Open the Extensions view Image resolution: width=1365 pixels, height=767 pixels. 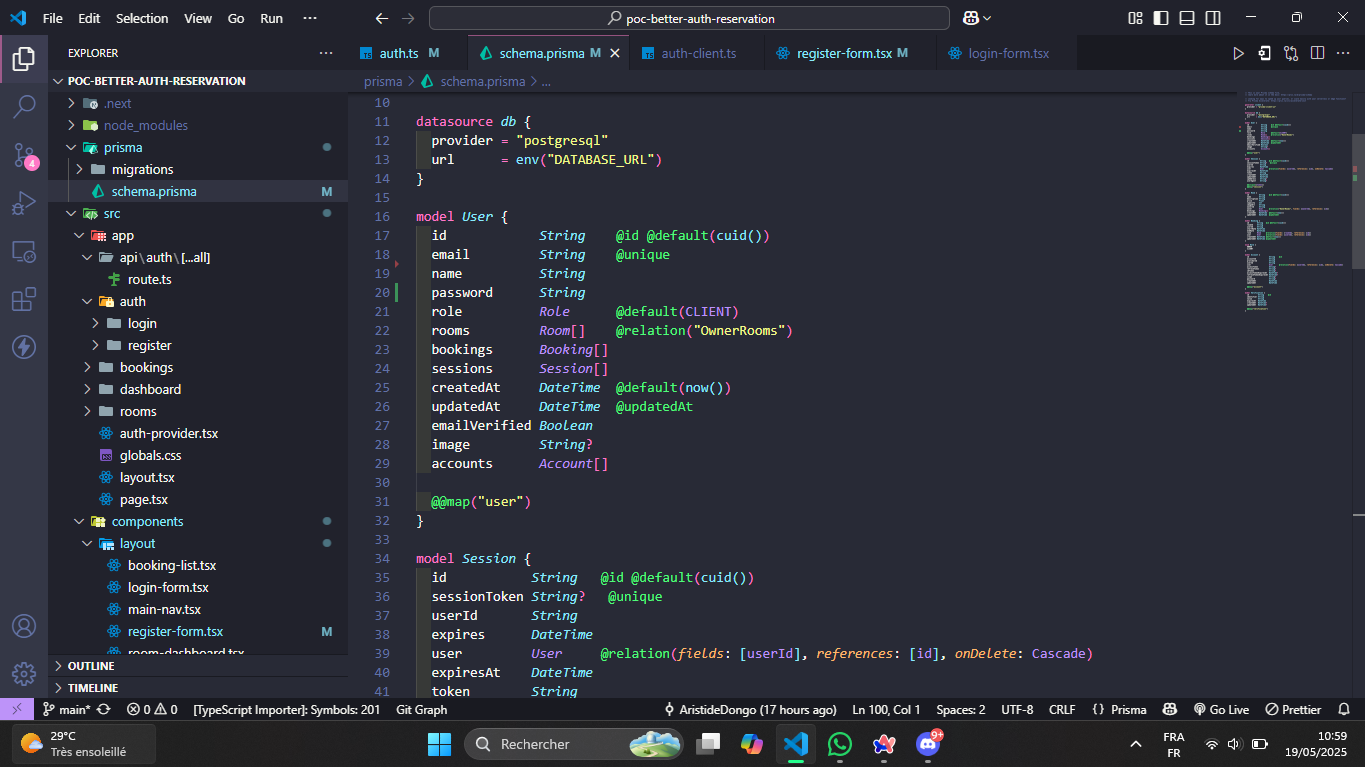click(24, 299)
